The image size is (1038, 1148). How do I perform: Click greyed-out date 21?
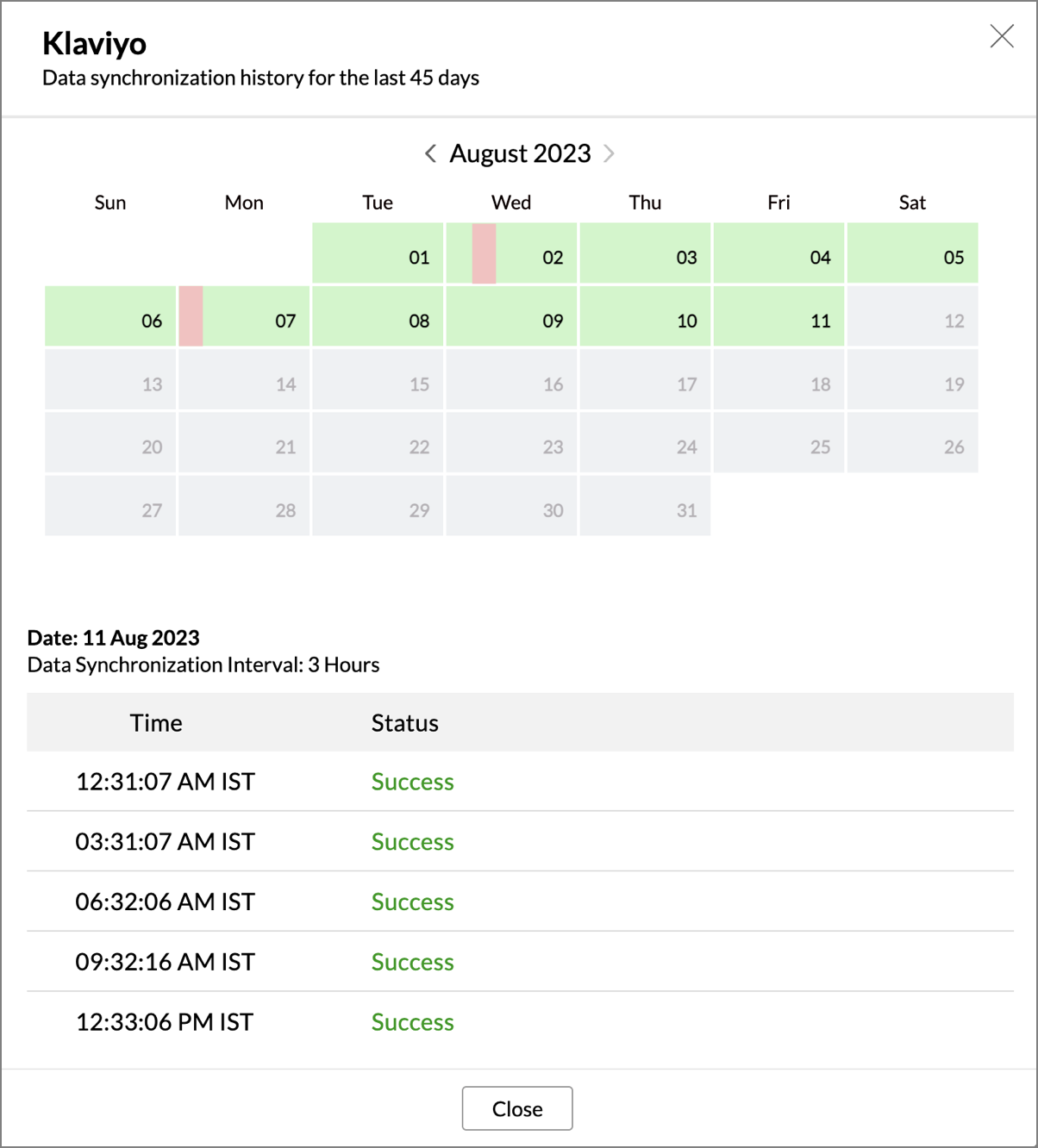[x=244, y=443]
